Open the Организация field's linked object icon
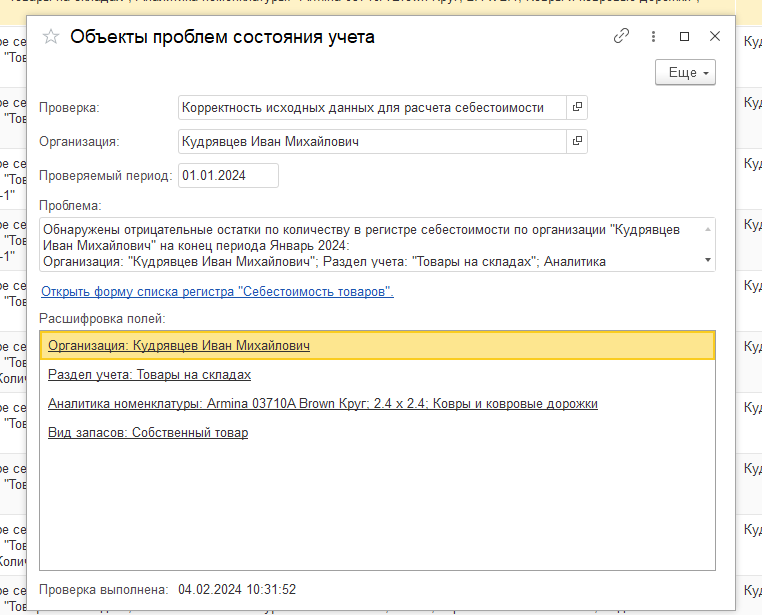762x615 pixels. (x=577, y=142)
